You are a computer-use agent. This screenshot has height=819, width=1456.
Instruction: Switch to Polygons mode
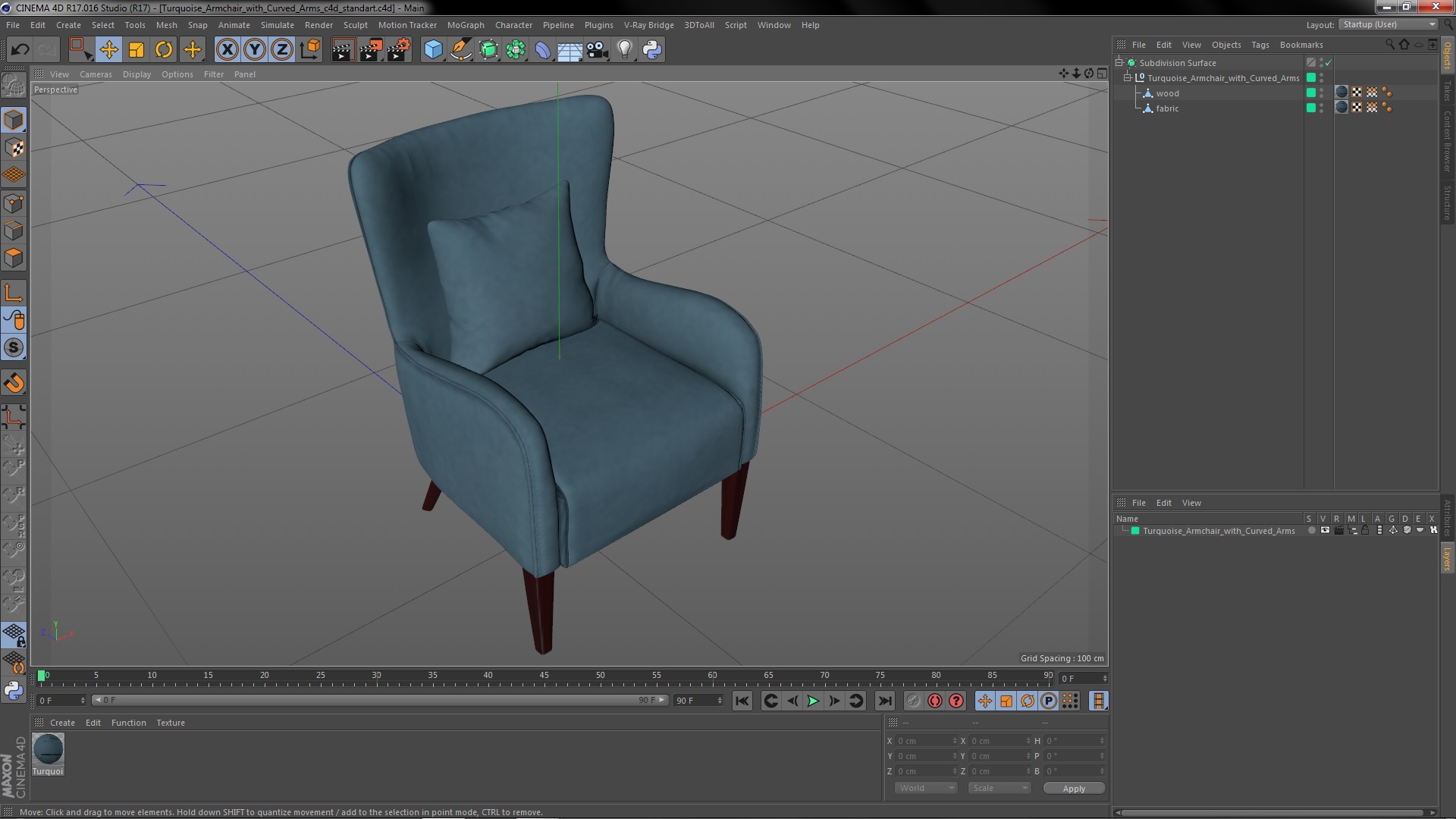point(14,258)
